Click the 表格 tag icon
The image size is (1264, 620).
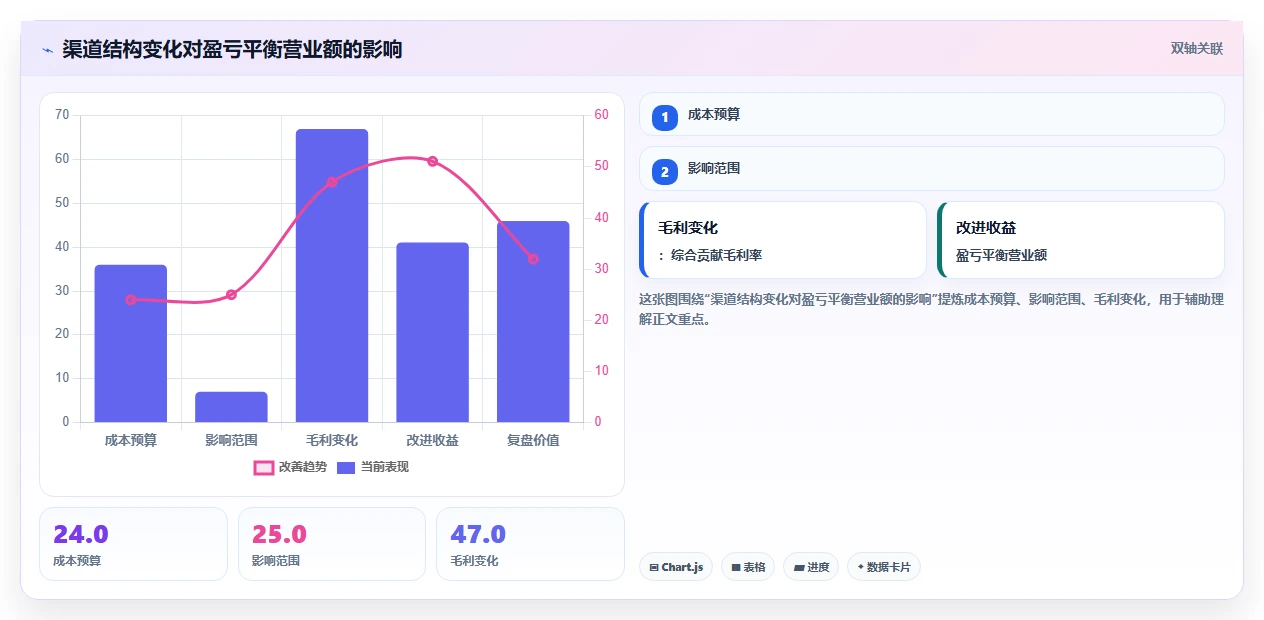[736, 567]
